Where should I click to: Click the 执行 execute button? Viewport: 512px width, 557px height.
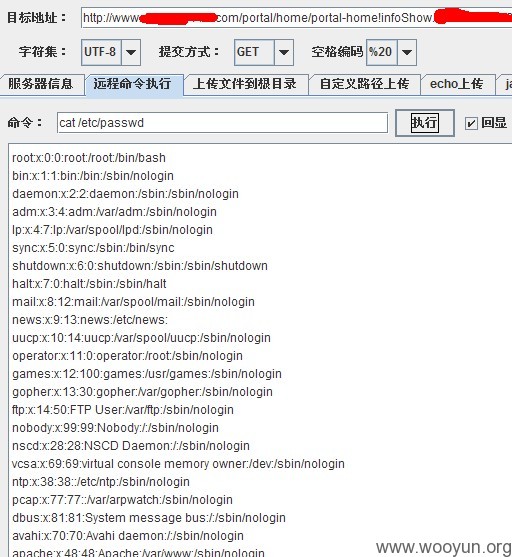(425, 123)
